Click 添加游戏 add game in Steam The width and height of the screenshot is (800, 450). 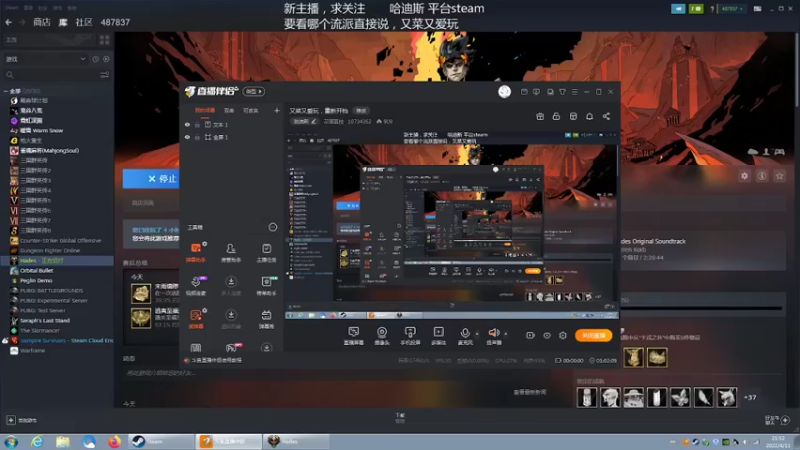(x=22, y=420)
